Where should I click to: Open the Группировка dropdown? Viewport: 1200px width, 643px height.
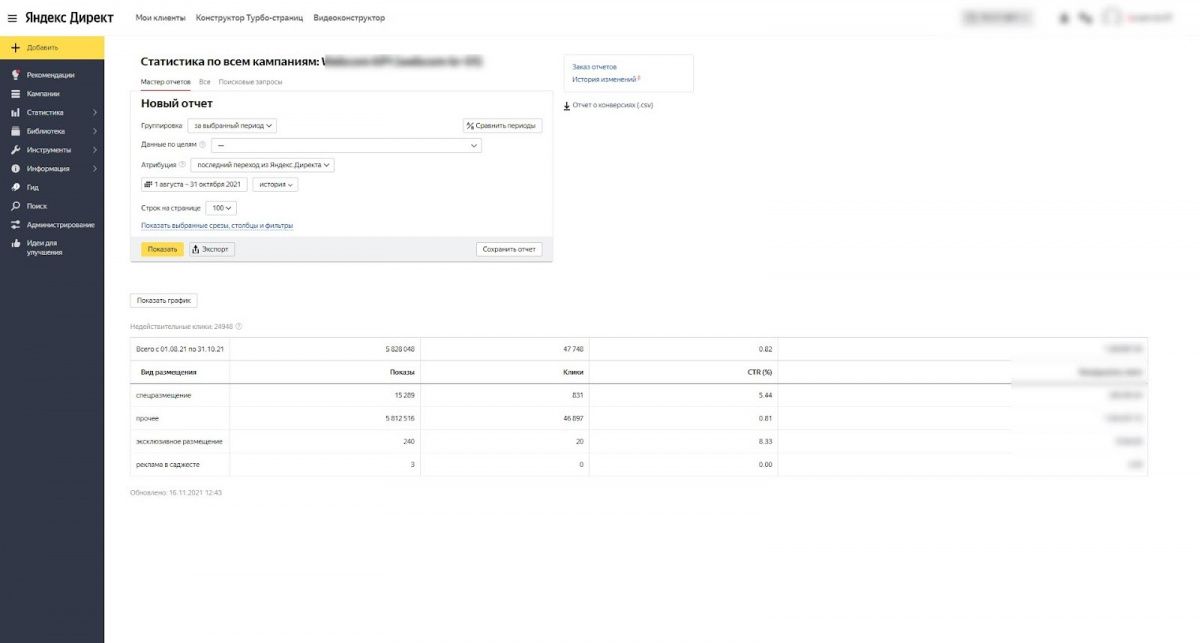[x=232, y=126]
